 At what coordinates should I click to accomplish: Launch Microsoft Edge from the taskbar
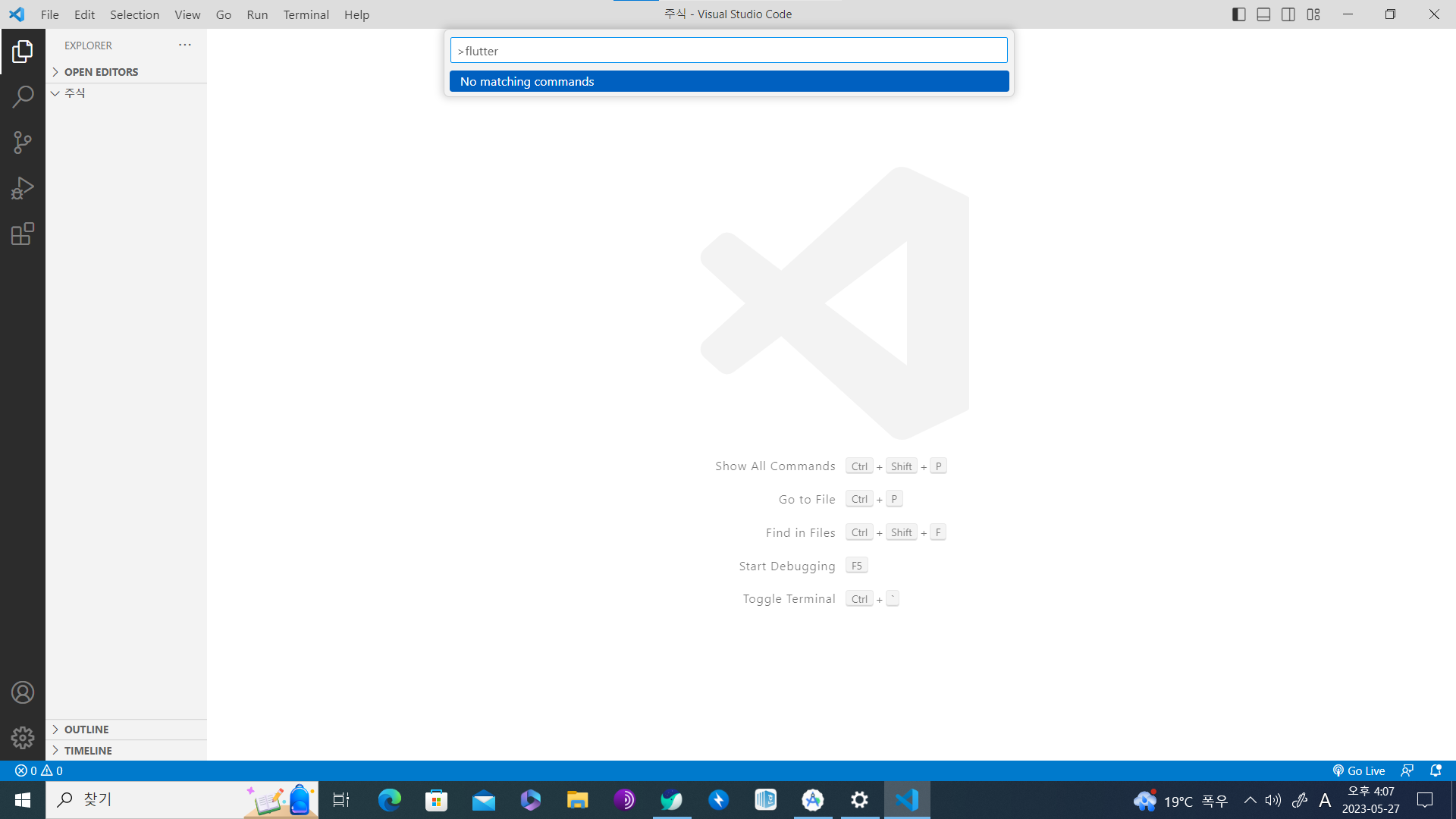coord(390,800)
